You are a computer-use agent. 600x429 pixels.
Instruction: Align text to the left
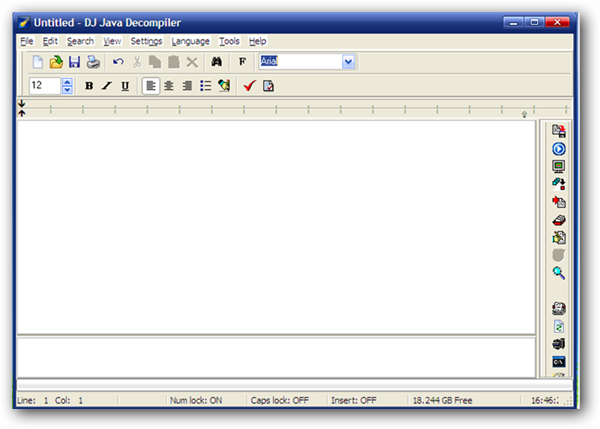tap(151, 86)
